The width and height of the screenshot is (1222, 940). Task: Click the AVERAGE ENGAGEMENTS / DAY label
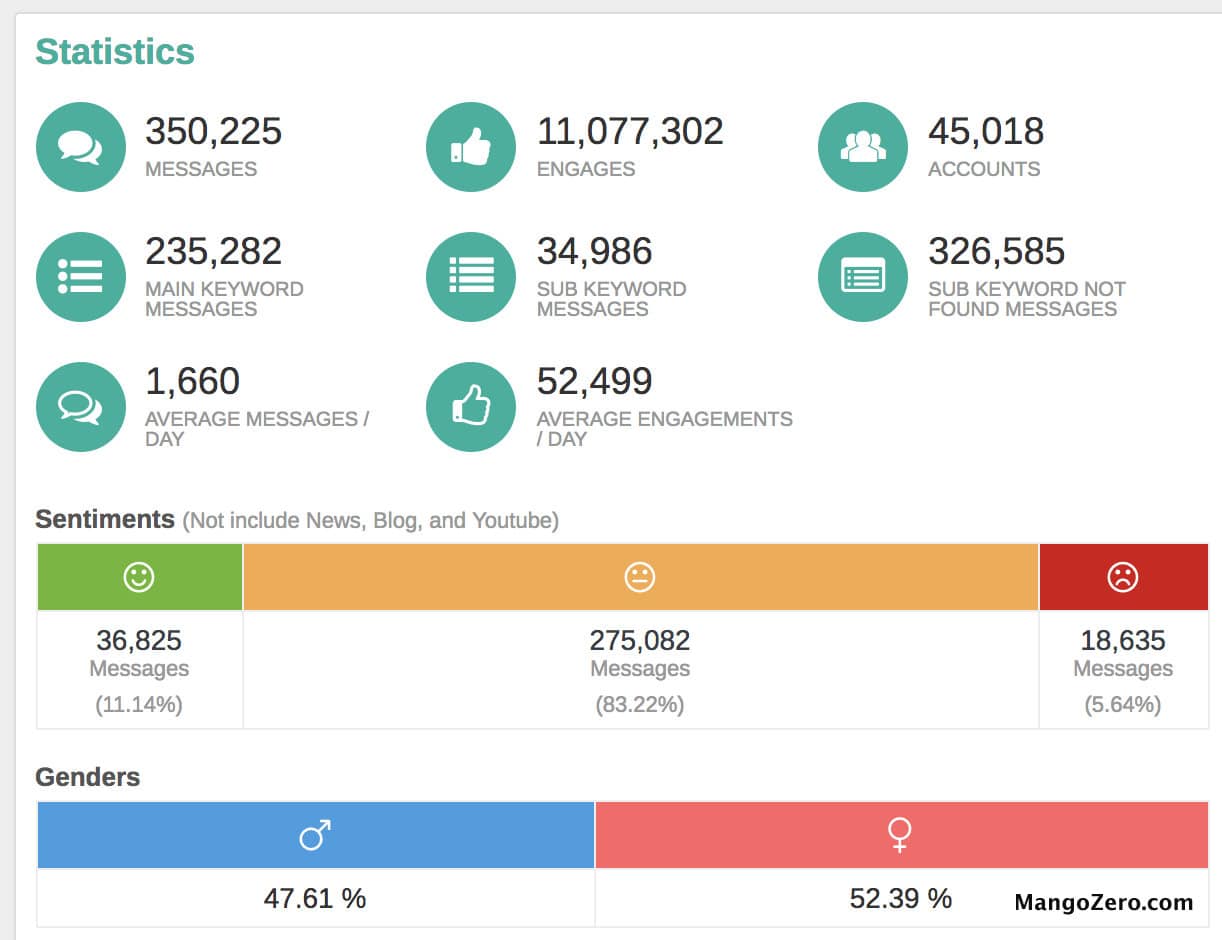665,429
